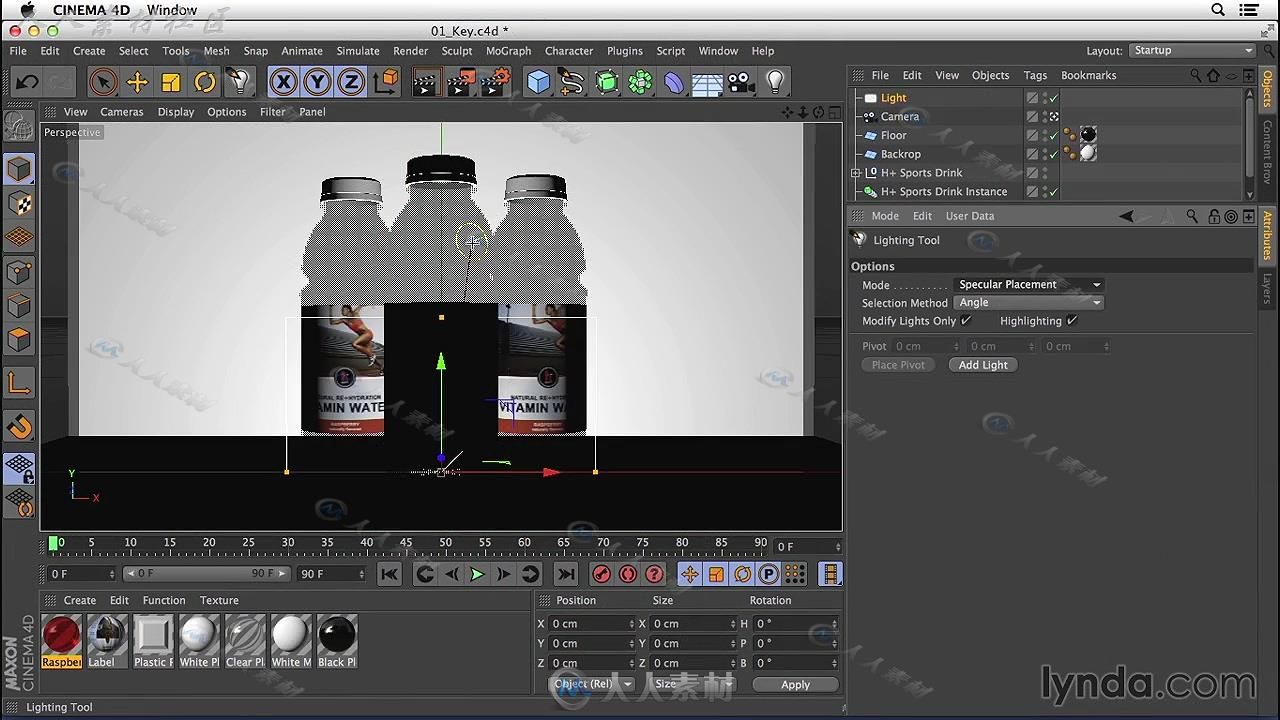Screen dimensions: 1280x720
Task: Switch coordinate system icon
Action: [386, 82]
